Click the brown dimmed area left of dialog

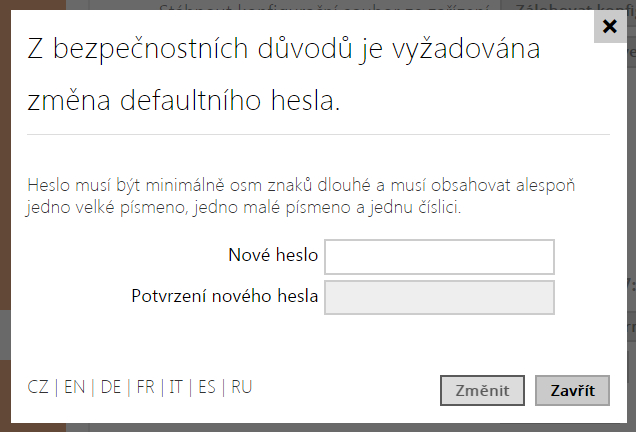pyautogui.click(x=4, y=200)
